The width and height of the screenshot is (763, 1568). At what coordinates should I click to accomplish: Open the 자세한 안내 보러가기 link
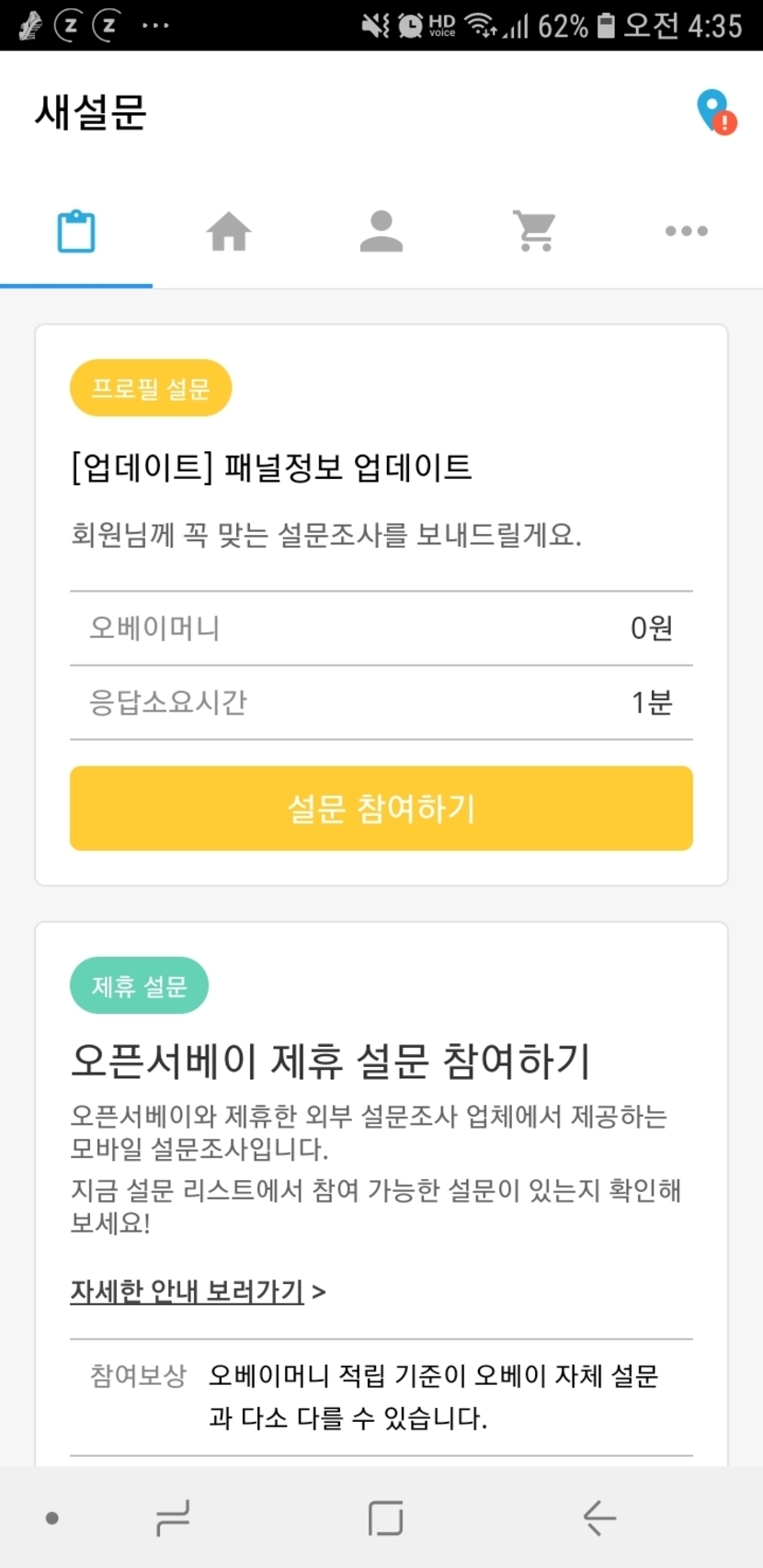click(x=188, y=1291)
